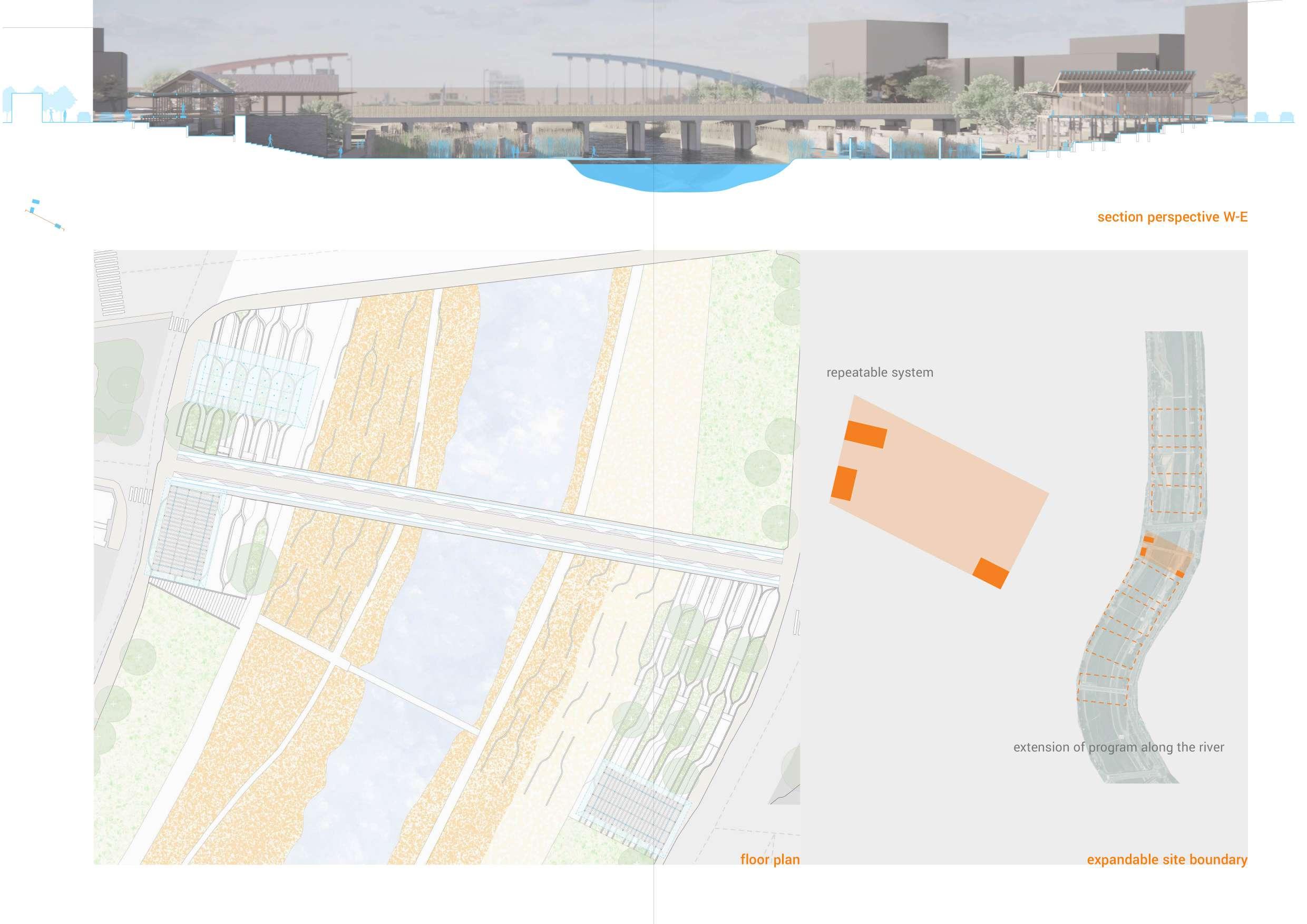Click the 'repeatable system' text label
Screen dimensions: 1307x924
tap(880, 372)
